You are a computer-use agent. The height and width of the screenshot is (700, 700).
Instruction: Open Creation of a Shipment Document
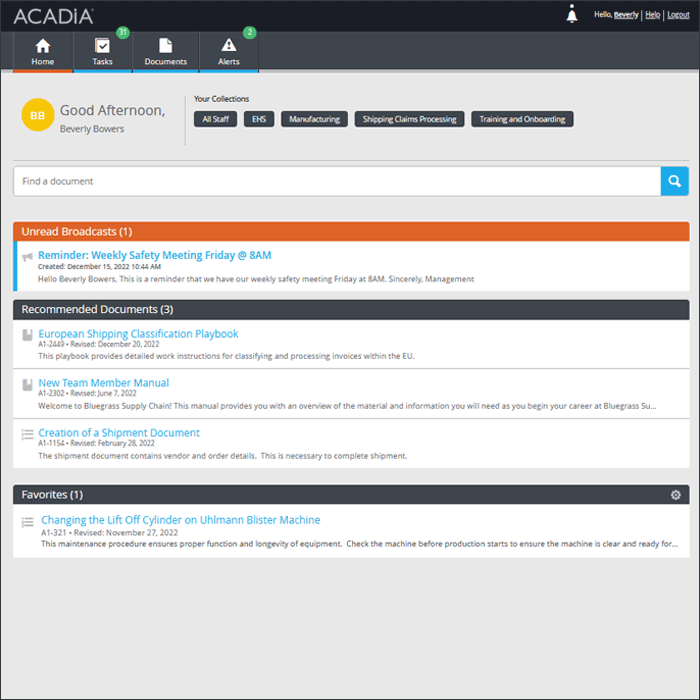(119, 433)
